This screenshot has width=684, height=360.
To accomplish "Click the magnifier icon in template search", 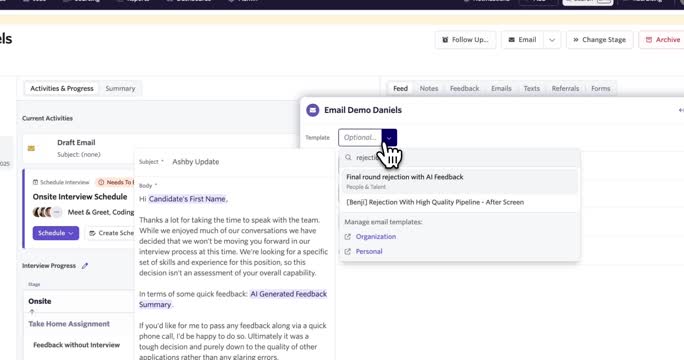I will (x=348, y=158).
